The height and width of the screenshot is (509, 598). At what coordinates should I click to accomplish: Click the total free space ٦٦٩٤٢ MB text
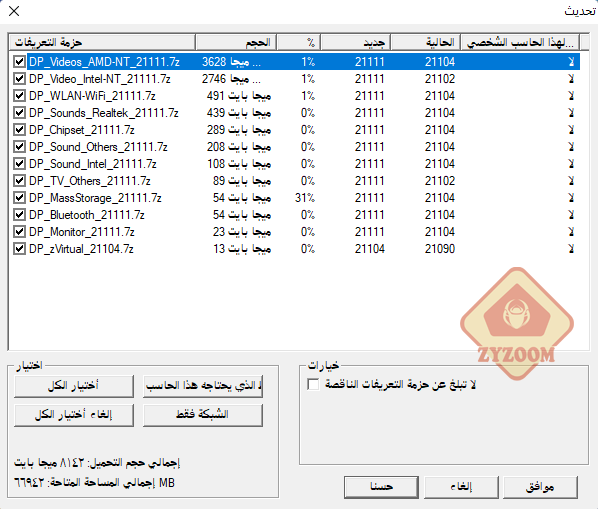pyautogui.click(x=94, y=483)
